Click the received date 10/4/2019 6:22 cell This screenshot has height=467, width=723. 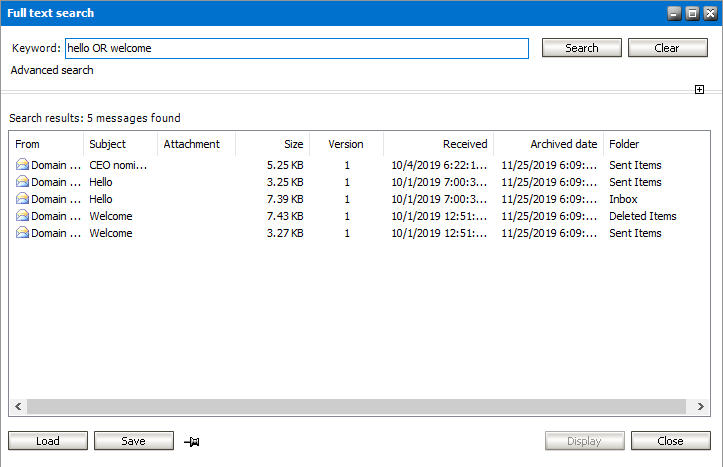pos(439,165)
